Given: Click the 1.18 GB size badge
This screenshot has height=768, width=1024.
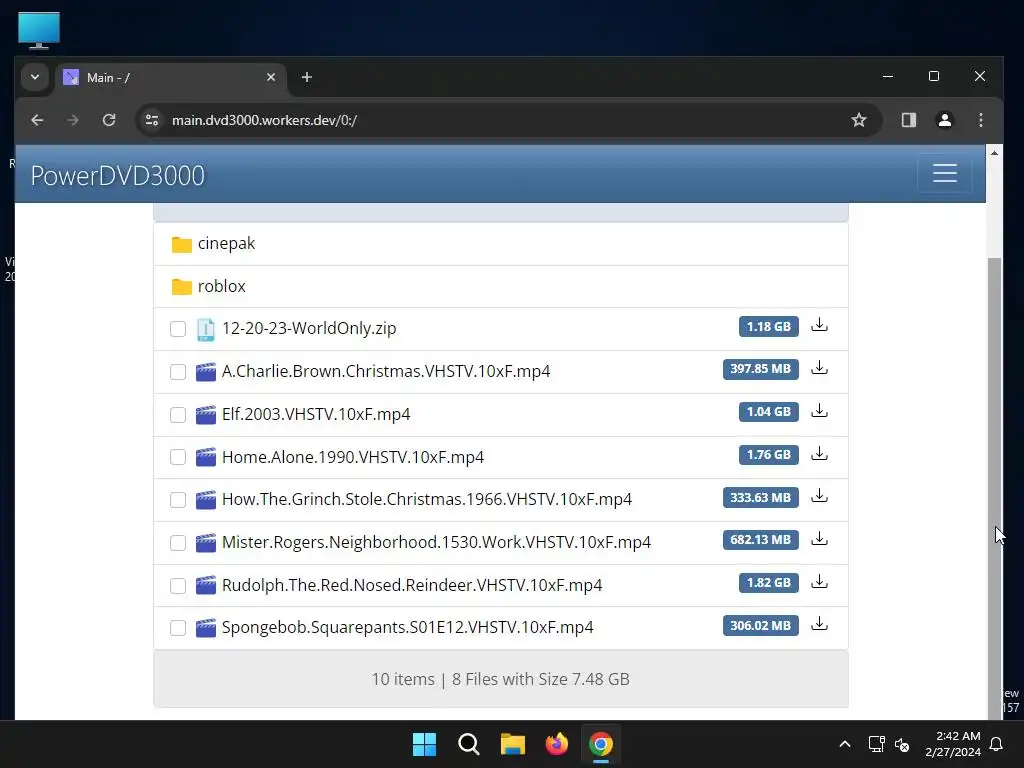Looking at the screenshot, I should point(769,326).
